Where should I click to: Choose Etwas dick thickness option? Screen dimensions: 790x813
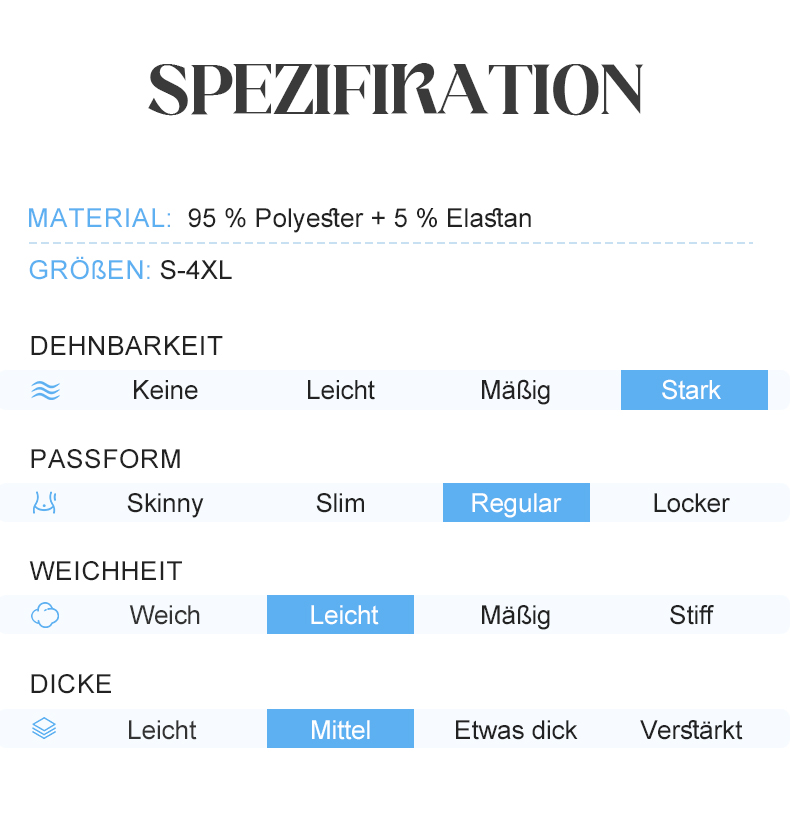coord(515,730)
